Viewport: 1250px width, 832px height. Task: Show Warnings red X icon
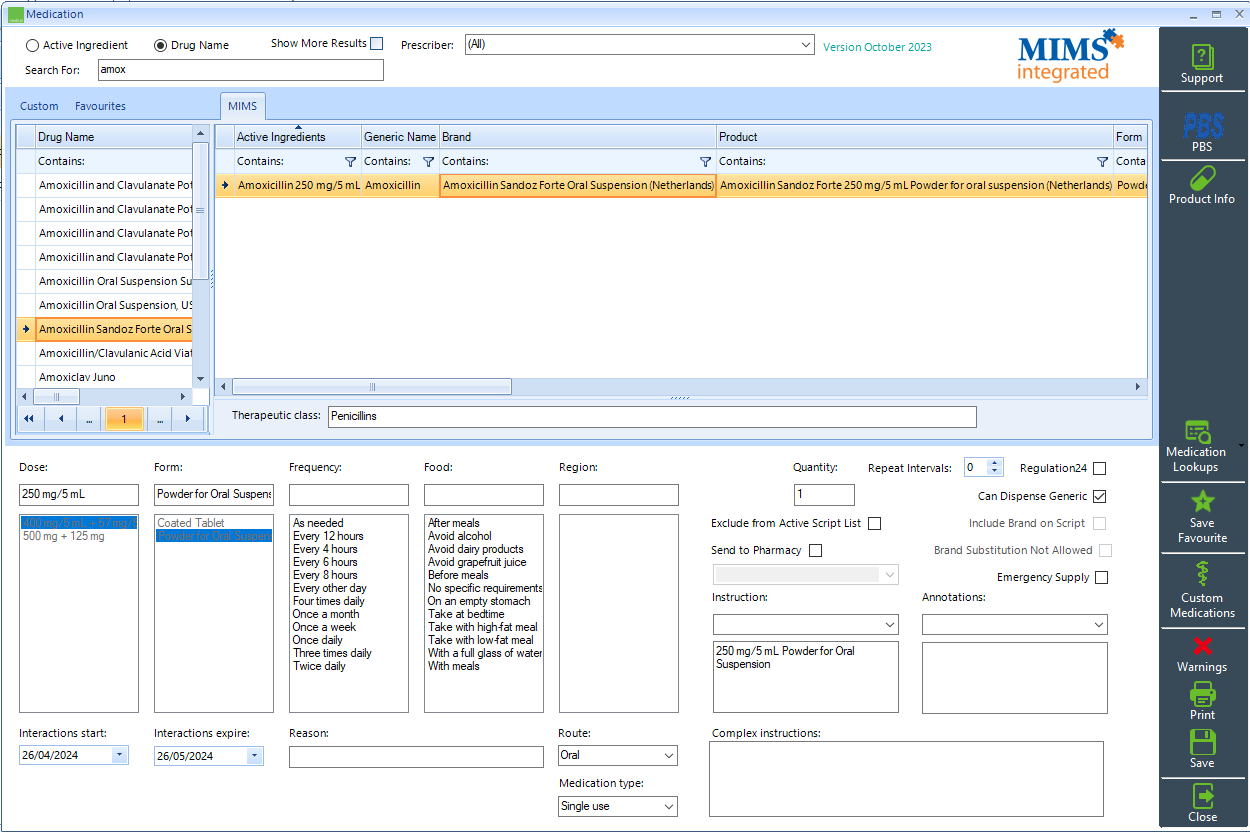pyautogui.click(x=1202, y=646)
